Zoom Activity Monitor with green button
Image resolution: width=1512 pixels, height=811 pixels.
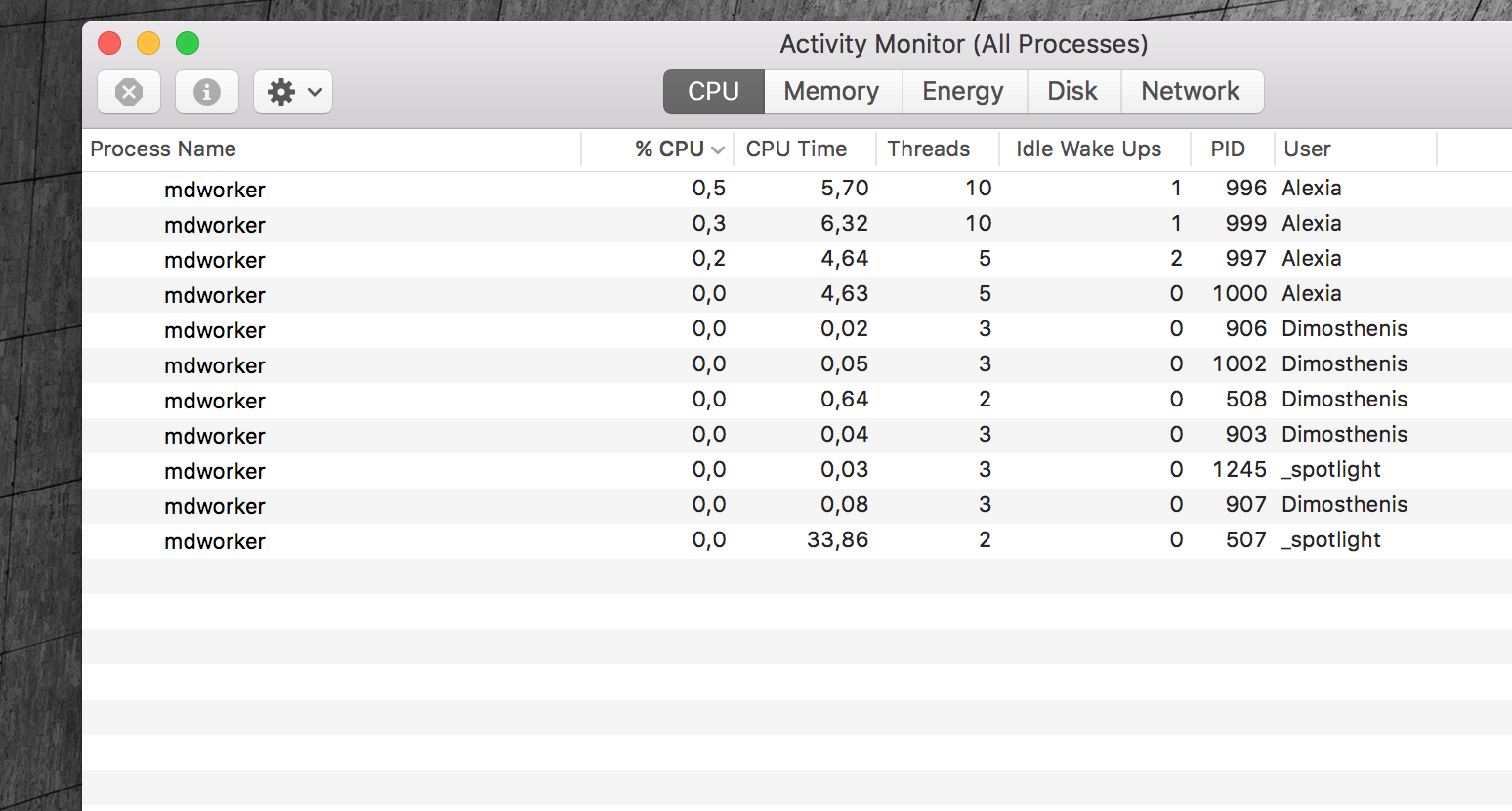point(188,43)
